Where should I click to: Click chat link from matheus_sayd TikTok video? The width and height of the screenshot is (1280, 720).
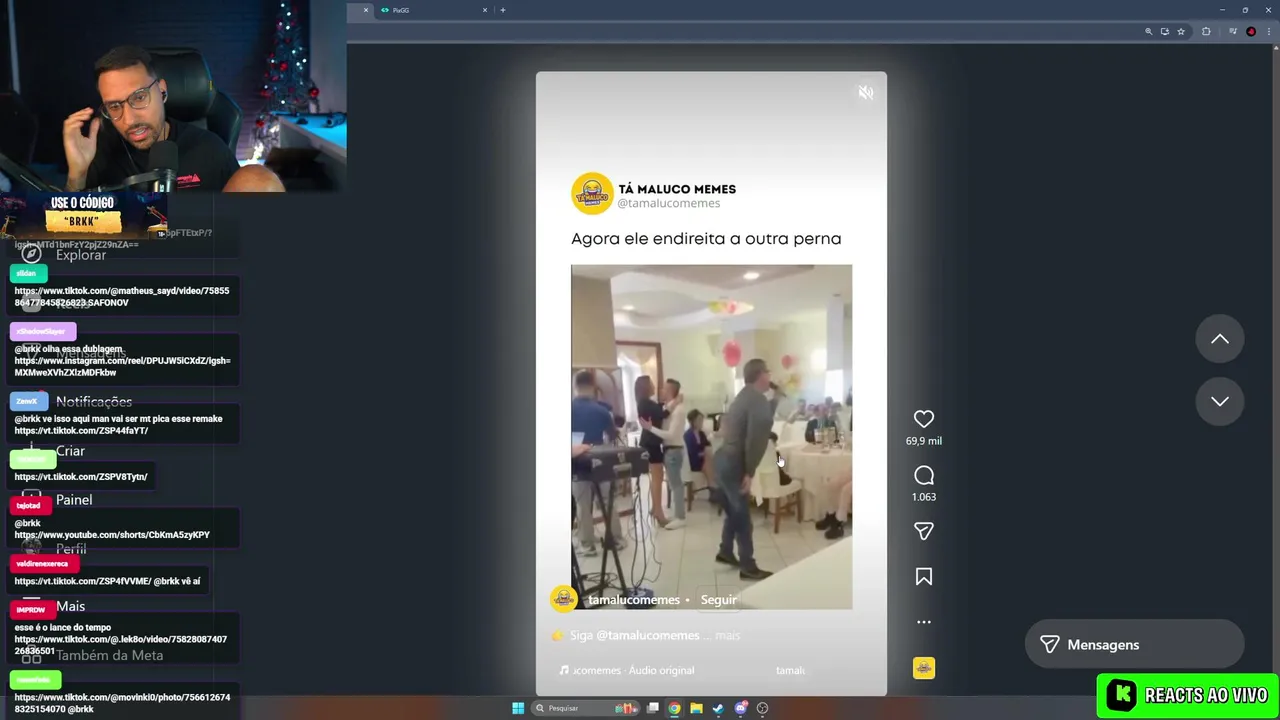click(121, 297)
